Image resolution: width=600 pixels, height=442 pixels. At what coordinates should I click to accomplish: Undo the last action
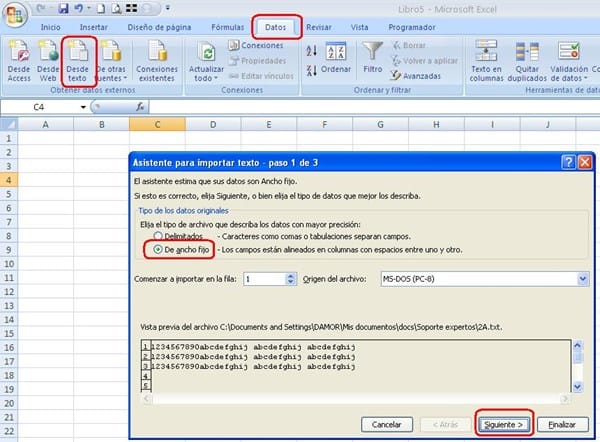[x=78, y=8]
